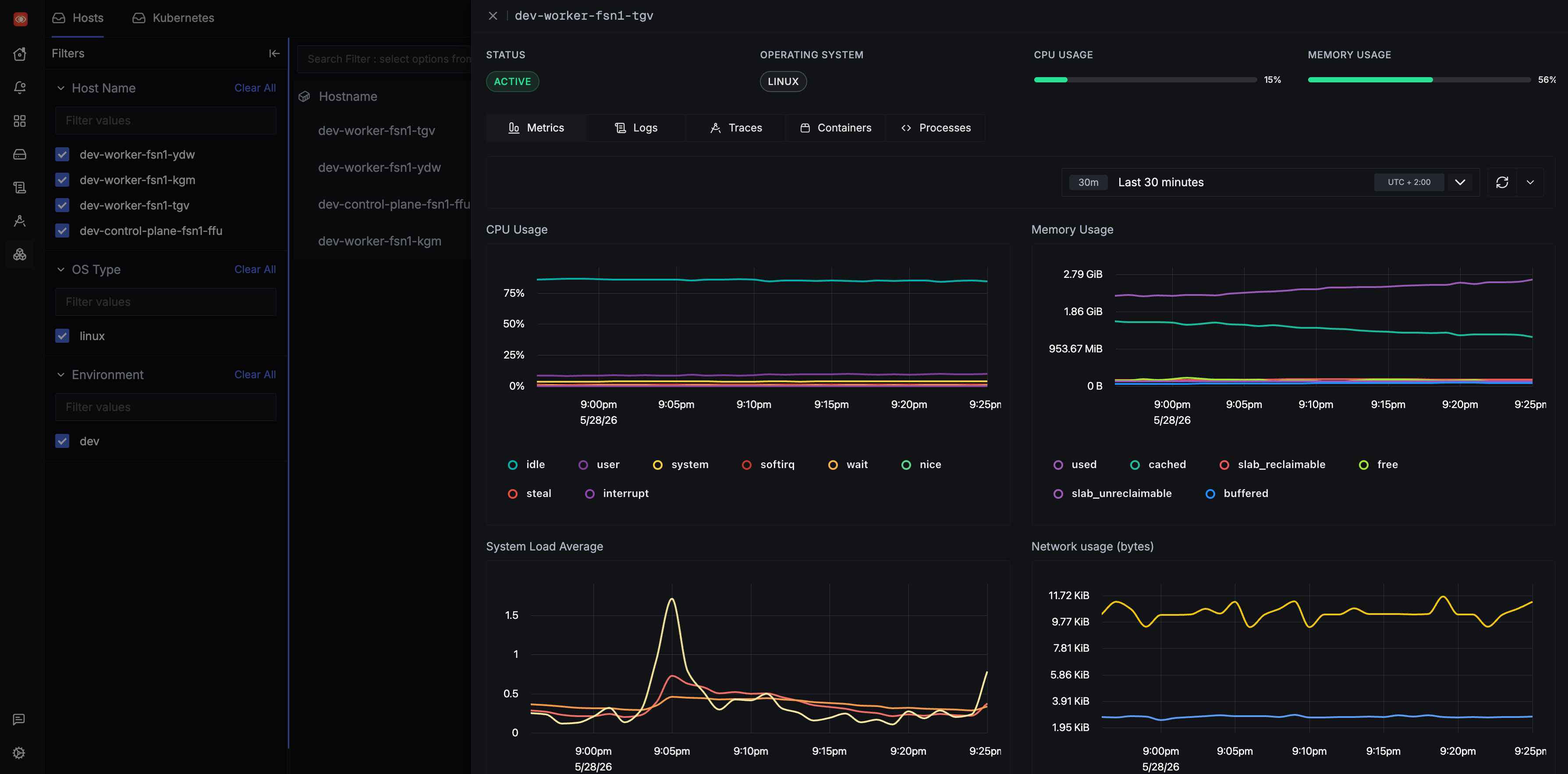The image size is (1568, 774).
Task: Click the UTC + 2:00 timezone badge
Action: coord(1408,182)
